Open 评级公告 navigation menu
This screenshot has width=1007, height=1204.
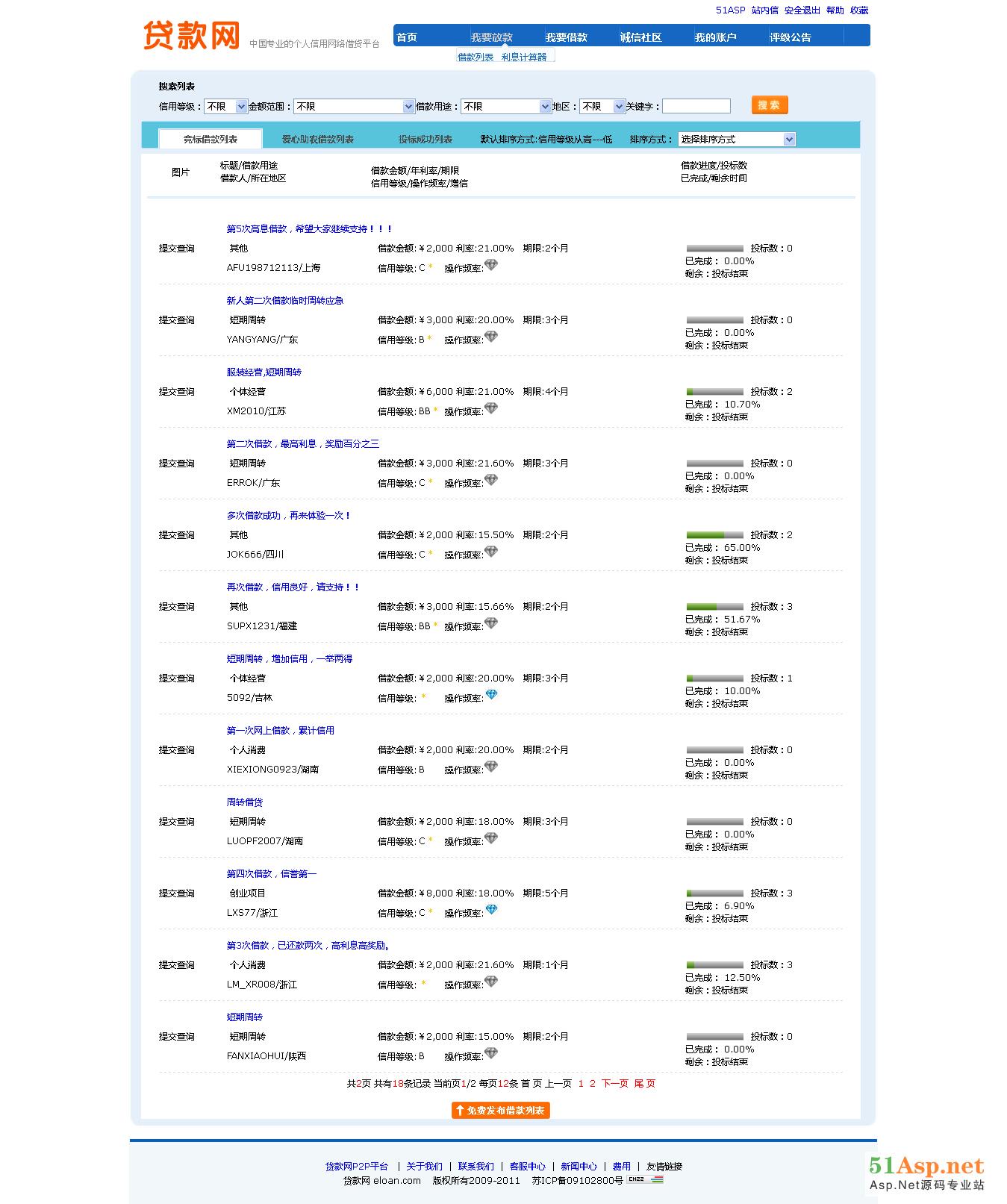[791, 37]
